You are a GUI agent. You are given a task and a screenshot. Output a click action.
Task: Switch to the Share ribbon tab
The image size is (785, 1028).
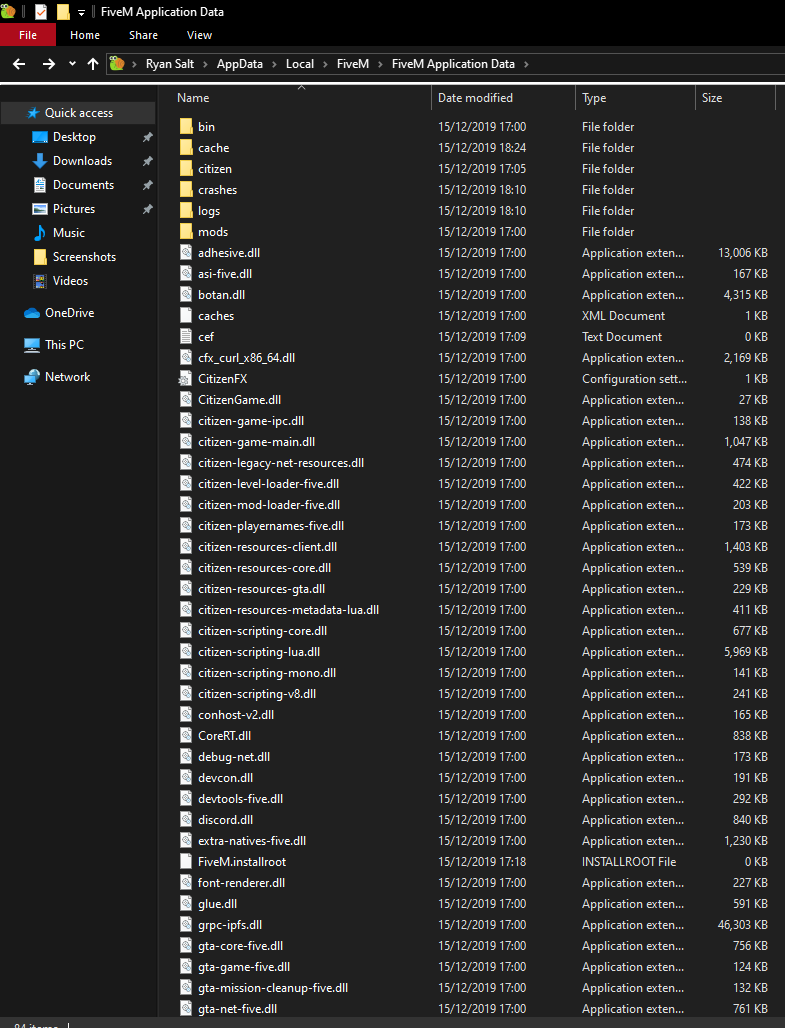pos(143,35)
